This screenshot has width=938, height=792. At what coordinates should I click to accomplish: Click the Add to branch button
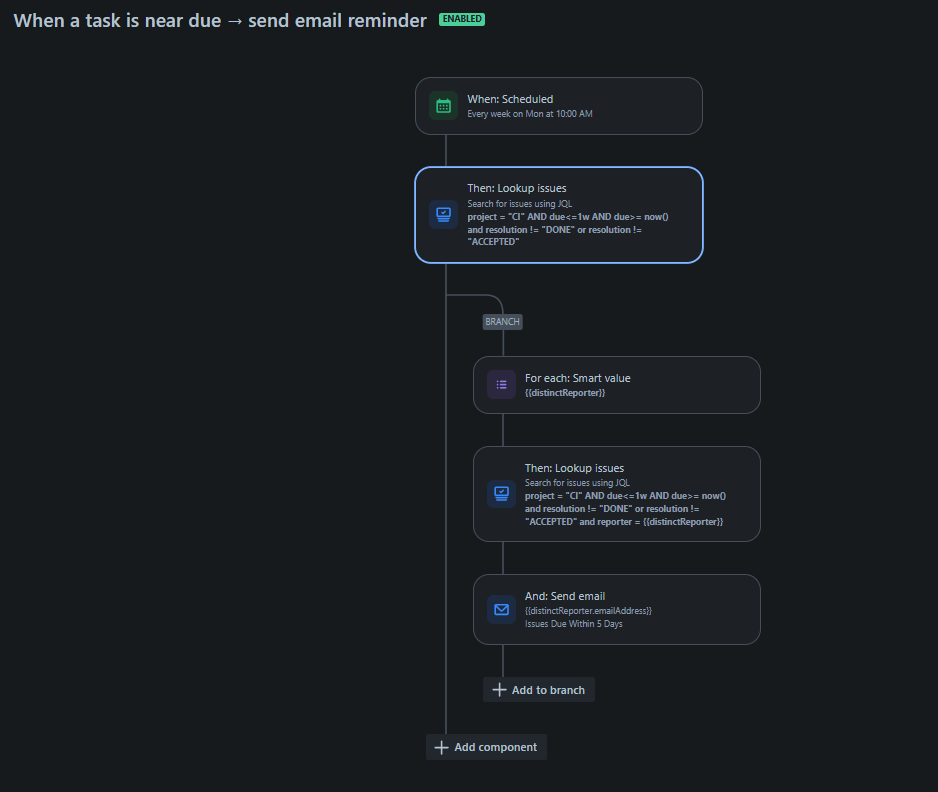pos(539,690)
